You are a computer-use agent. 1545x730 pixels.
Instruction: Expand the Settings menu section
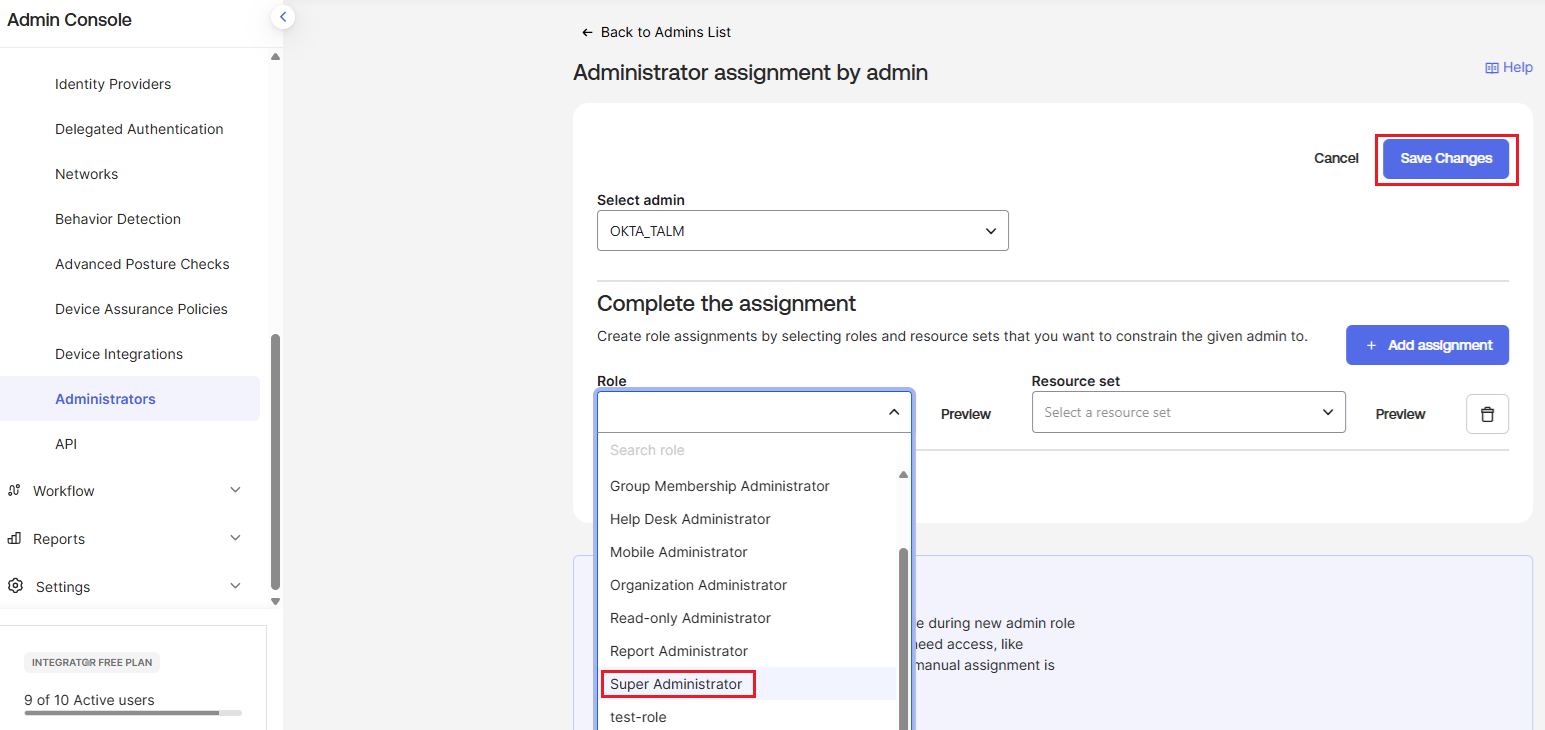point(235,586)
